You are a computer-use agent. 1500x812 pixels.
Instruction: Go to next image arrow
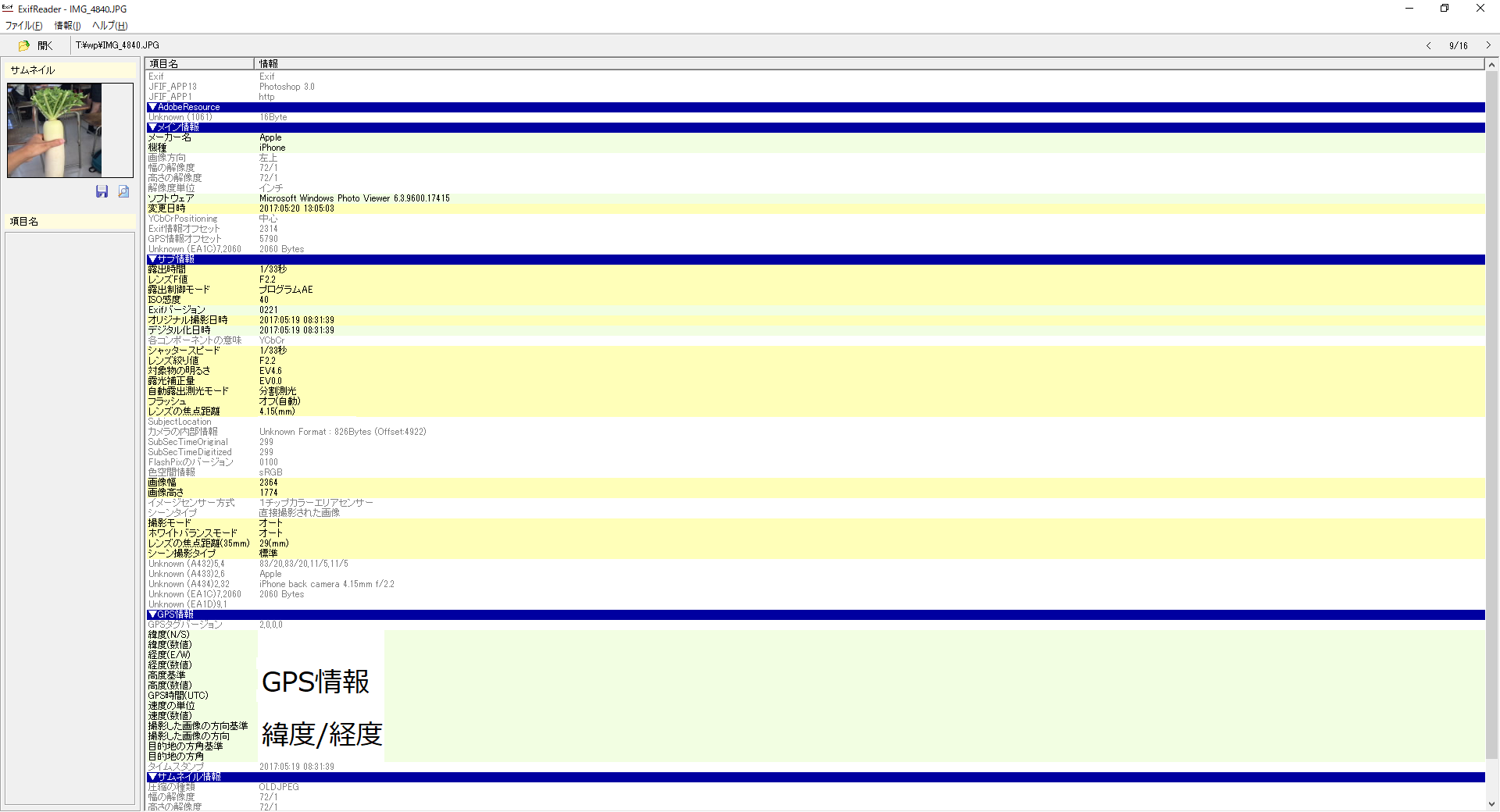click(x=1487, y=45)
